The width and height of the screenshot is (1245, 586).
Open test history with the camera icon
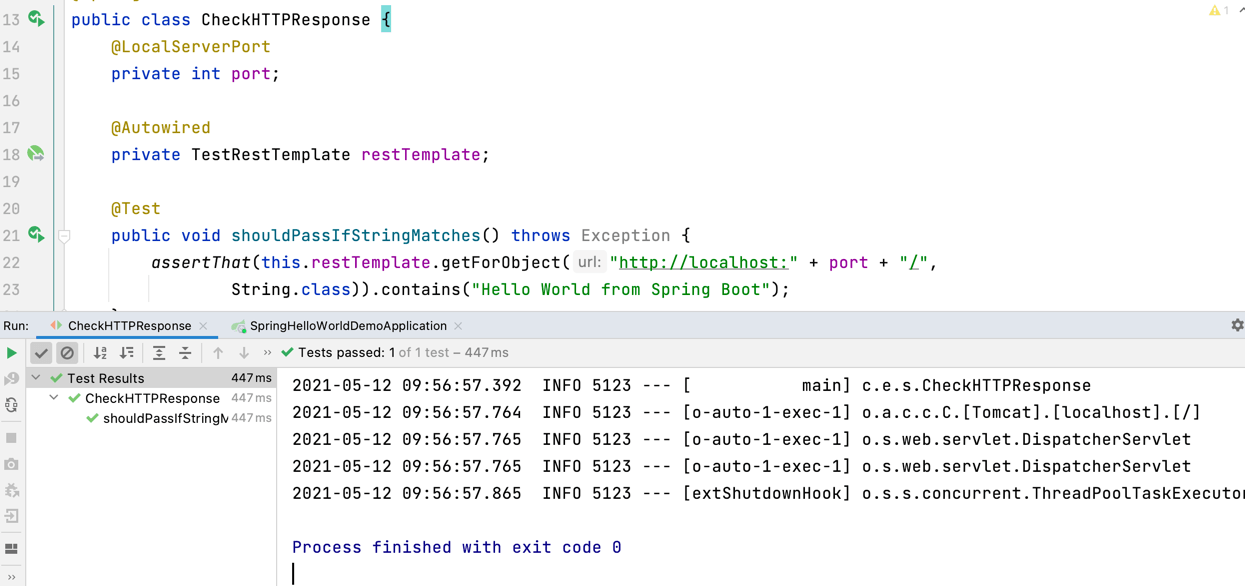pos(11,462)
